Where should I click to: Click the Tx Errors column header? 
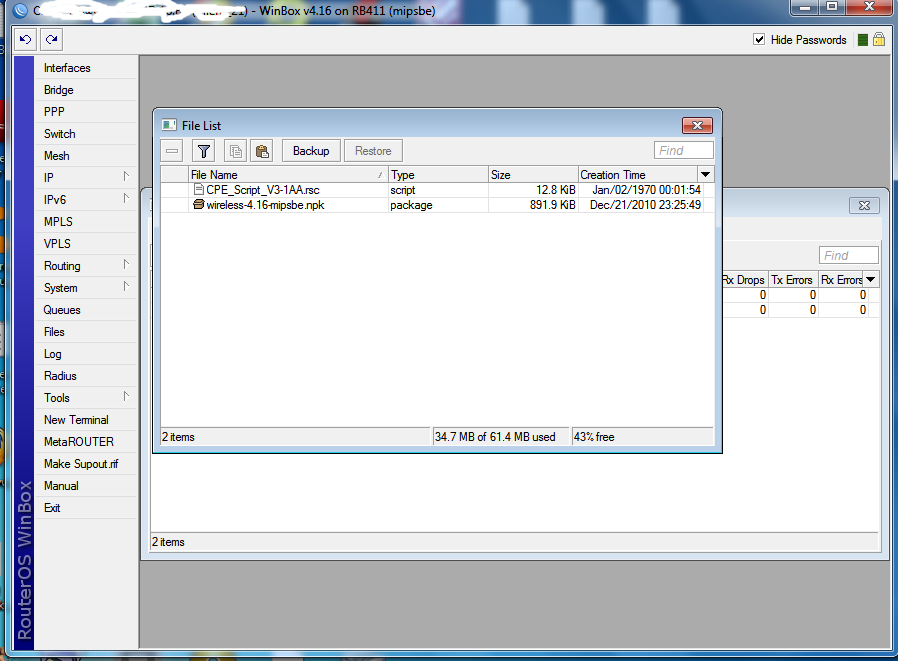click(x=793, y=280)
